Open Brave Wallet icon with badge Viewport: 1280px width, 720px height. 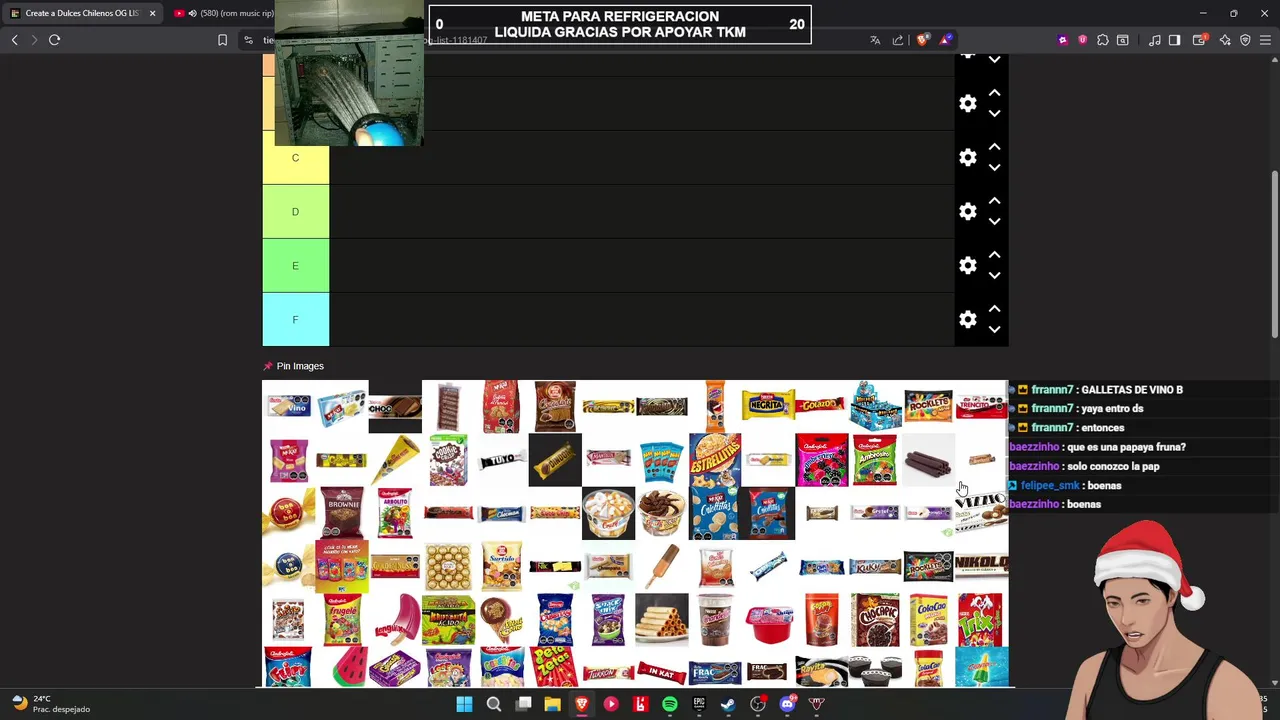(x=1200, y=40)
